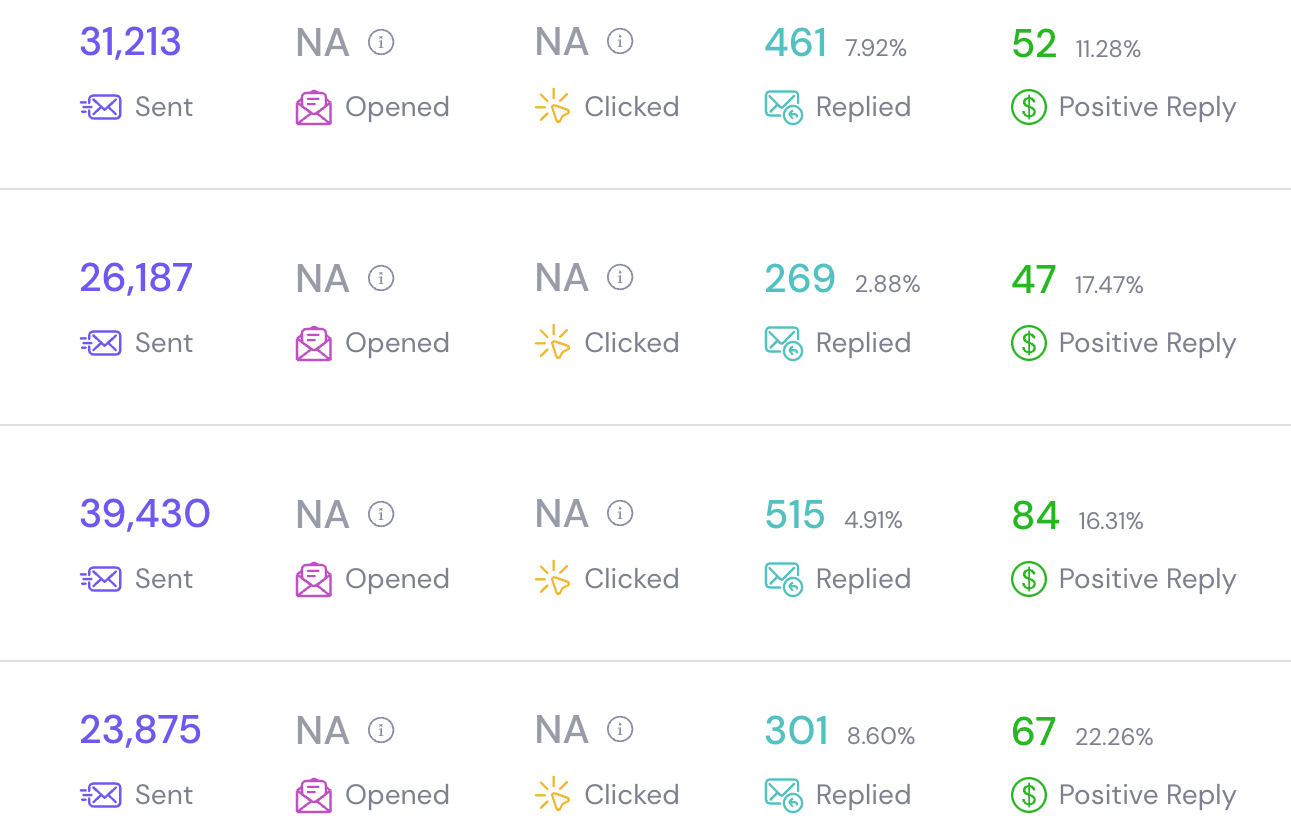Click the info icon beside Opened NA in the 23,875 row

tap(381, 730)
